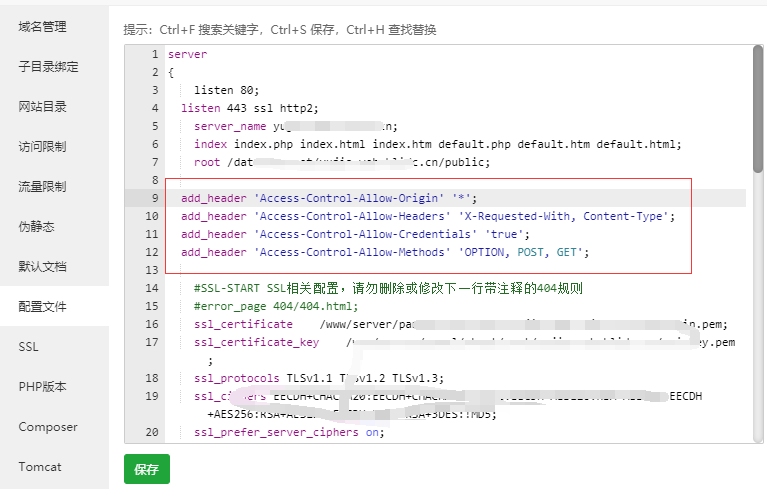Select 默认文档 in the sidebar
This screenshot has height=489, width=767.
click(42, 267)
